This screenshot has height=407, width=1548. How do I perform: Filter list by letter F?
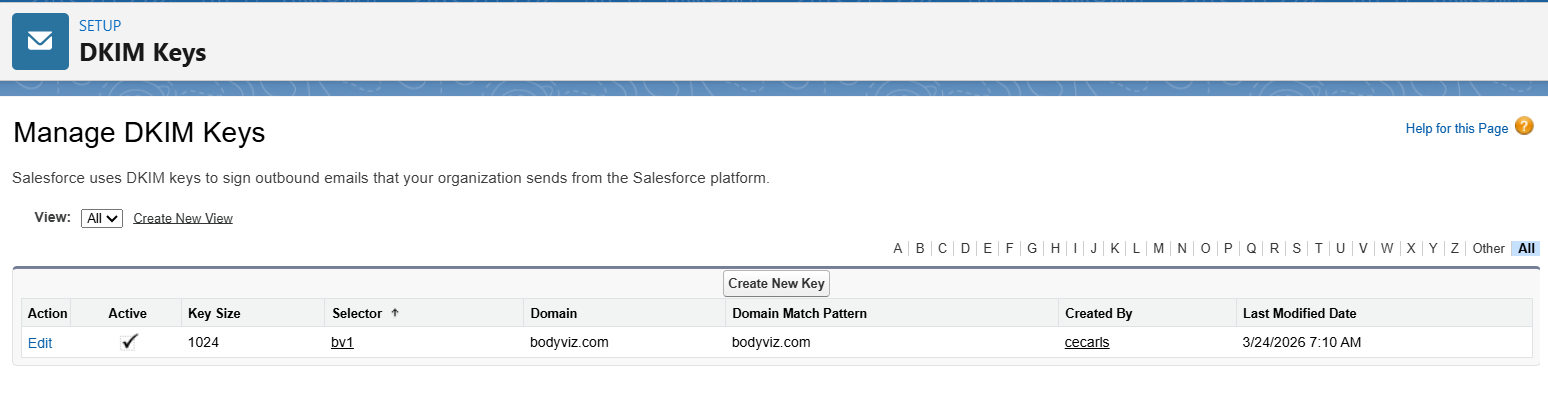[1009, 248]
